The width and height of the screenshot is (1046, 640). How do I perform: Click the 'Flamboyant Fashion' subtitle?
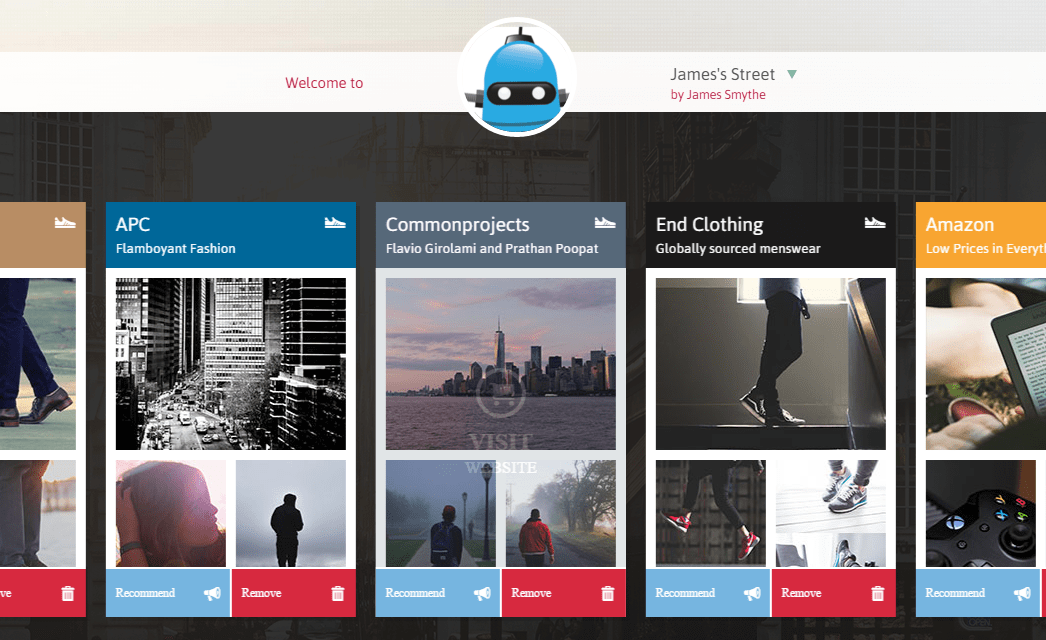tap(175, 248)
